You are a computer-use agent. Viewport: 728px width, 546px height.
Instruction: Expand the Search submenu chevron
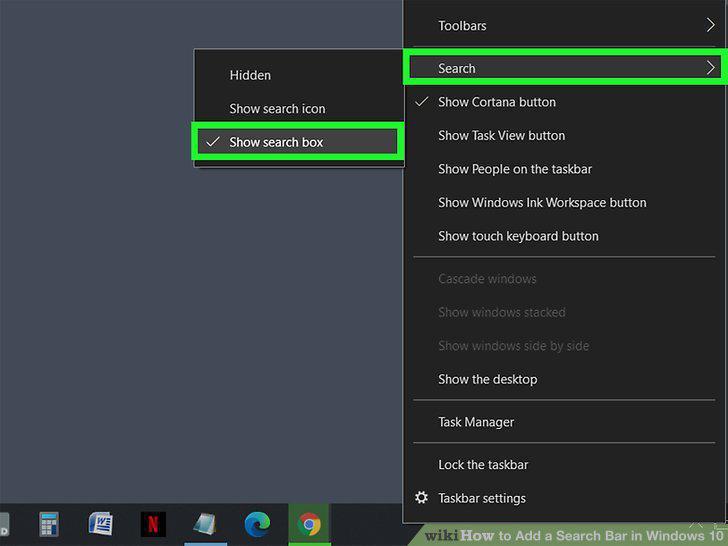pos(710,68)
